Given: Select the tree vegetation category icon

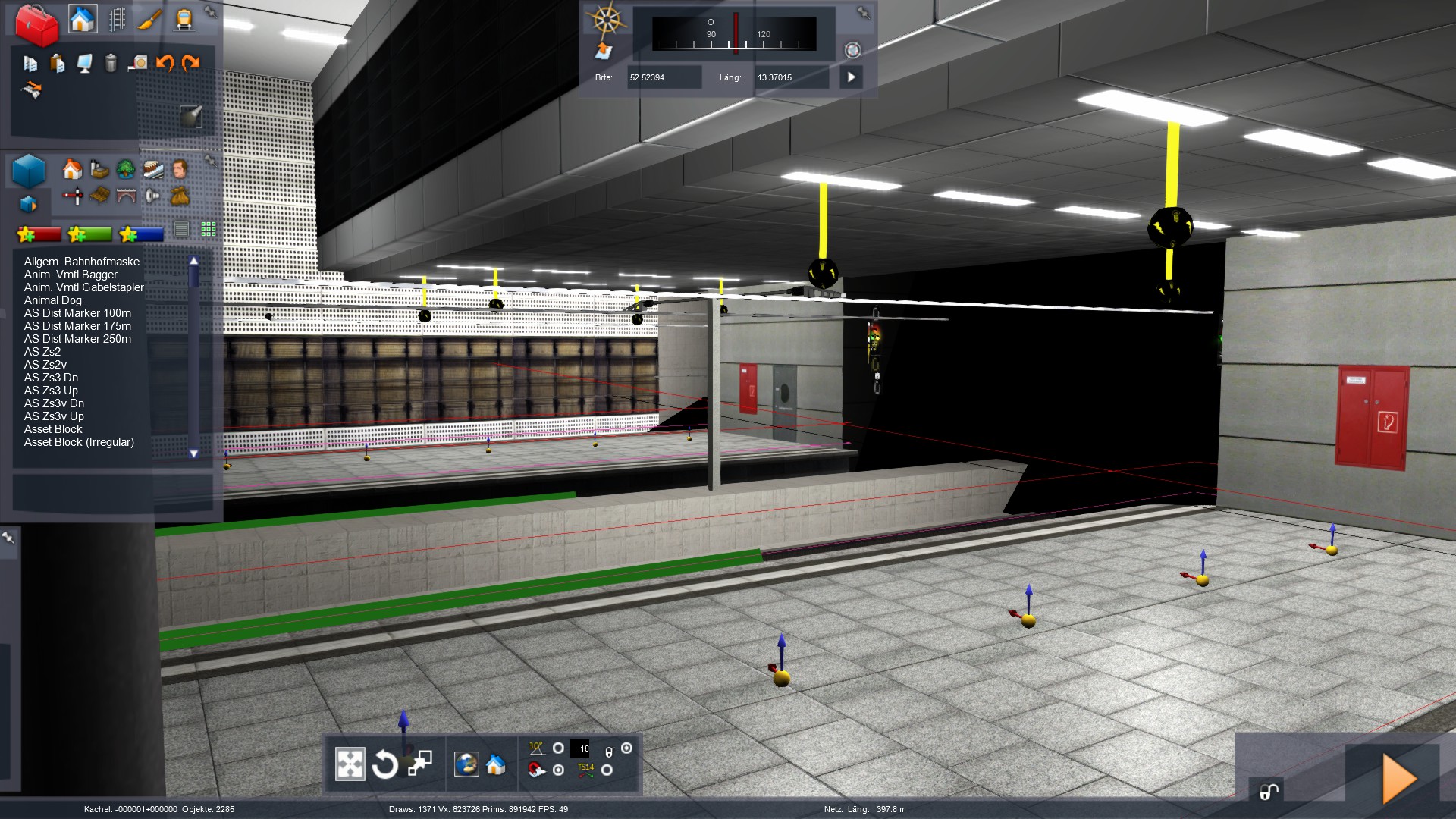Looking at the screenshot, I should point(126,168).
